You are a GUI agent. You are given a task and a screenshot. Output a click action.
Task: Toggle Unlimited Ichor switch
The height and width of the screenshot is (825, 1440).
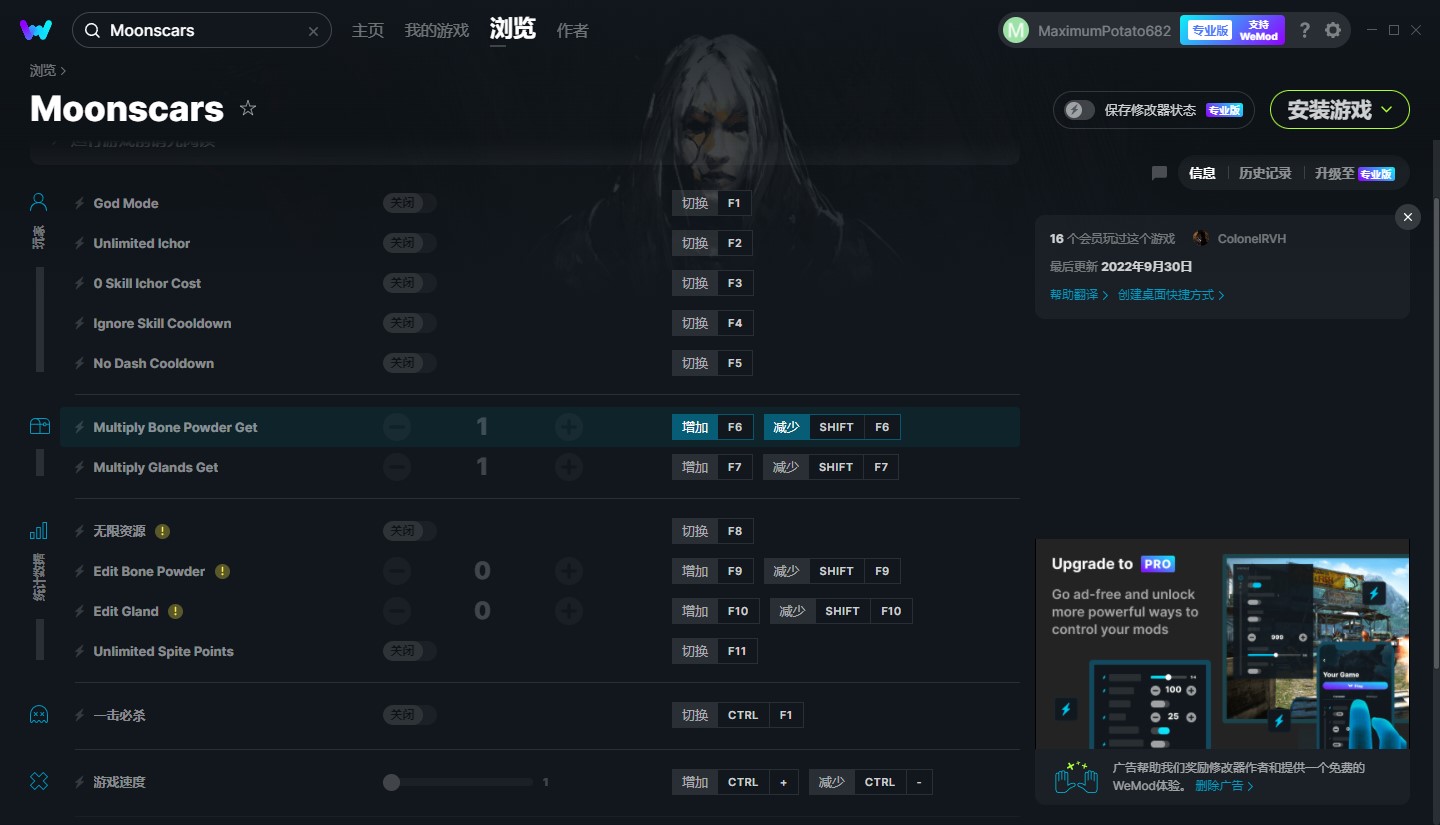pos(410,243)
